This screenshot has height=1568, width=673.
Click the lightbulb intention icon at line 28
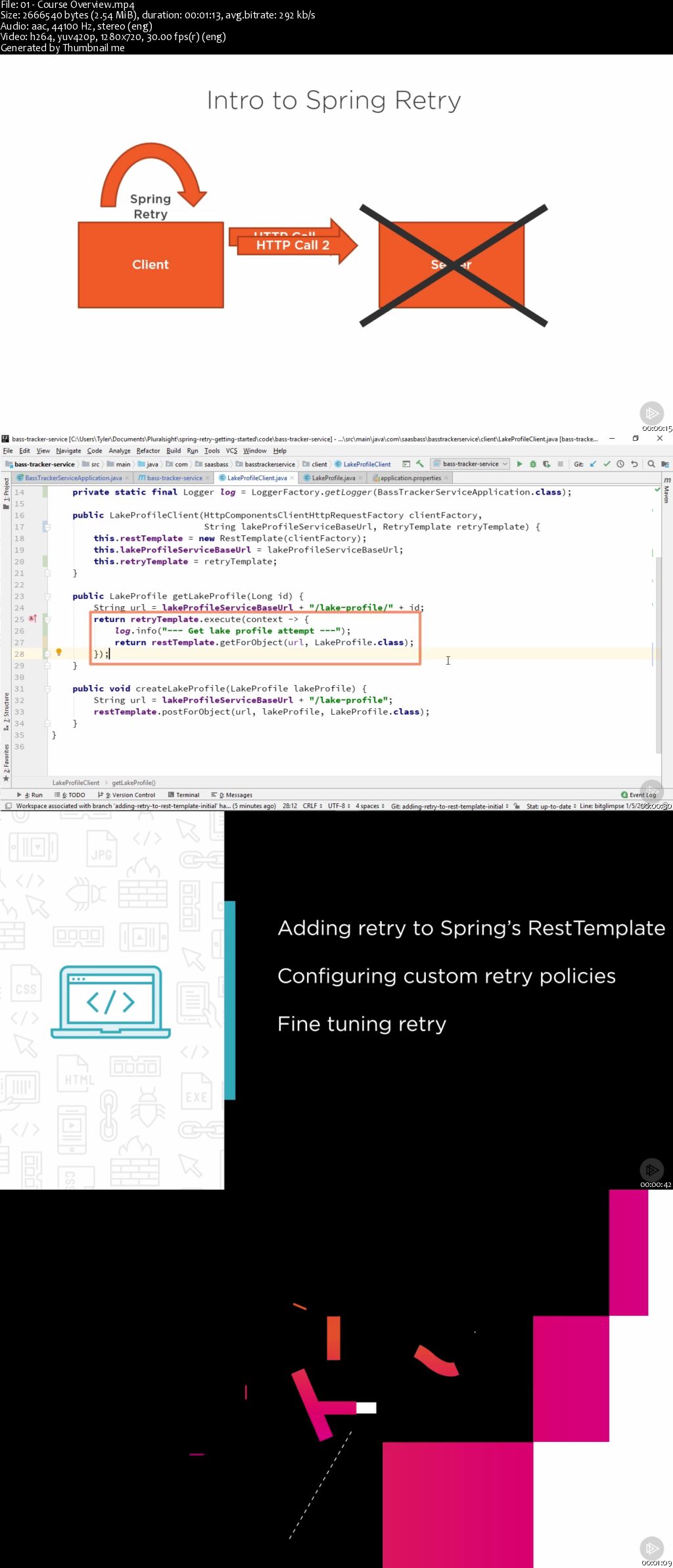tap(58, 652)
